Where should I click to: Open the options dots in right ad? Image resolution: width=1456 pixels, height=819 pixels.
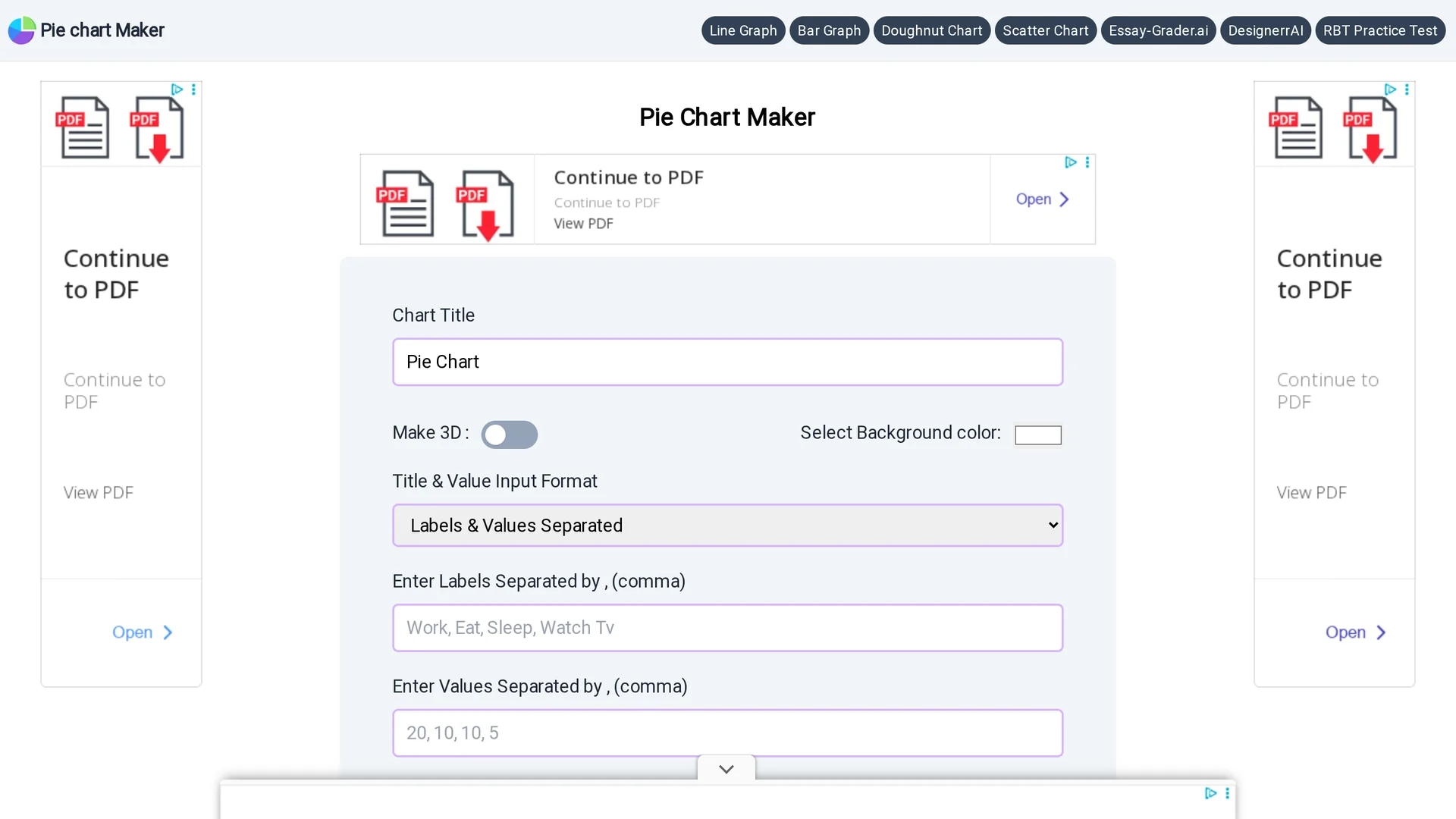click(1407, 89)
